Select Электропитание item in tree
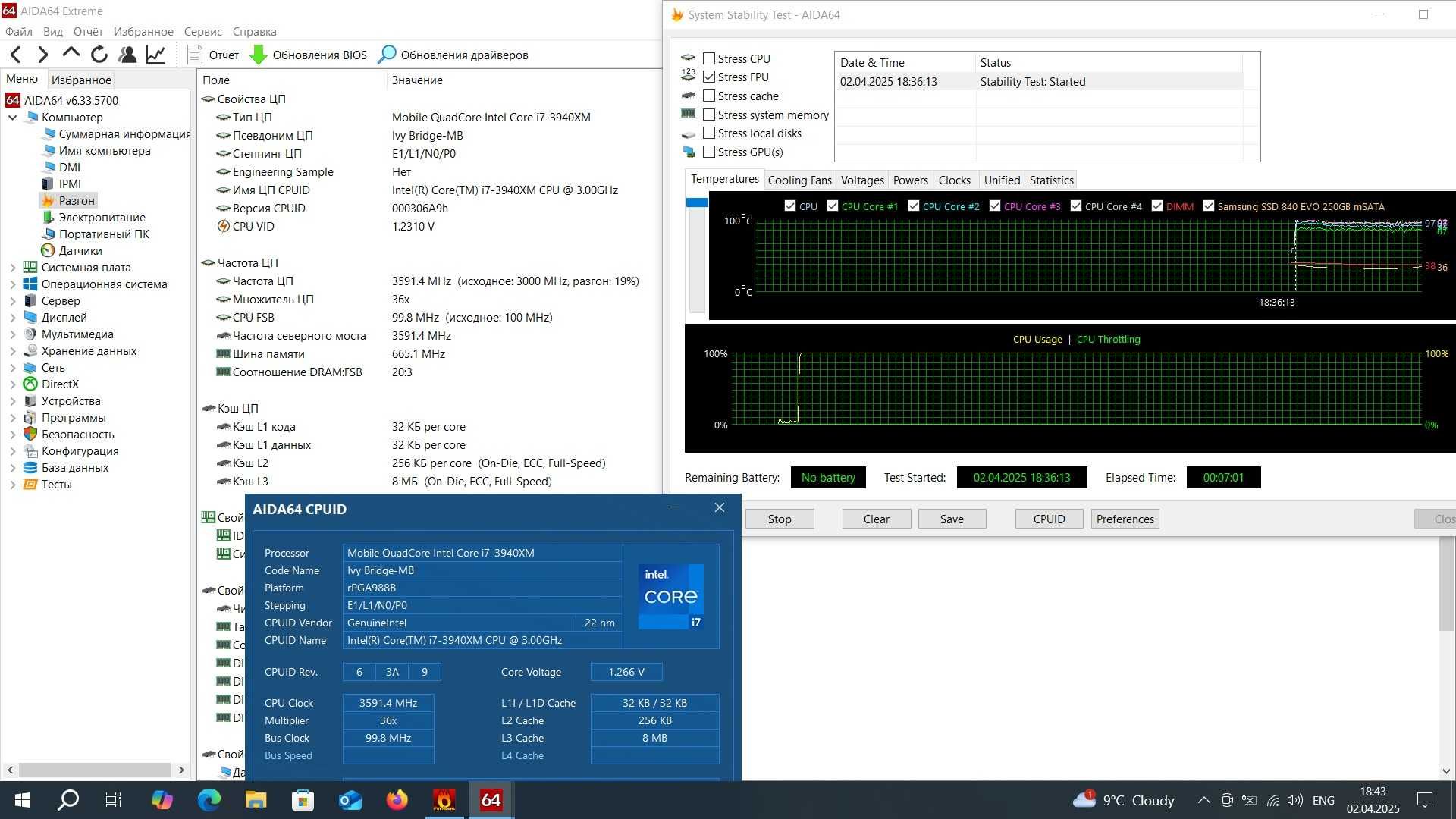The image size is (1456, 819). [93, 217]
